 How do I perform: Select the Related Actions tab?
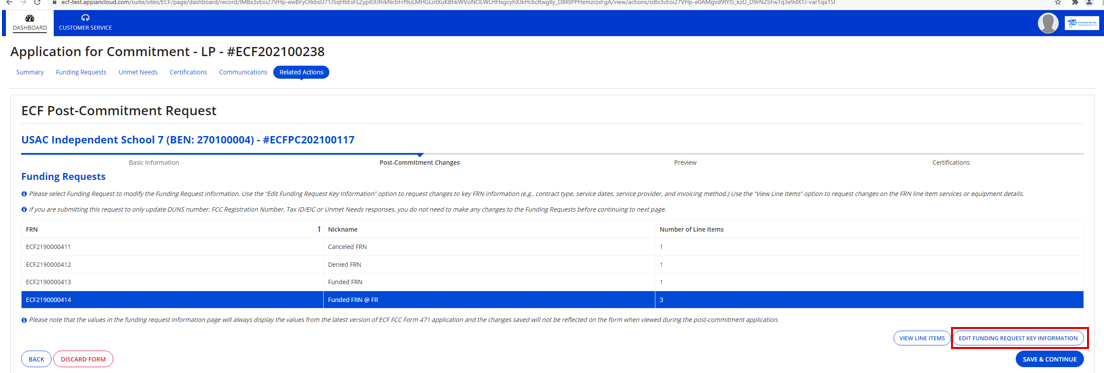301,72
